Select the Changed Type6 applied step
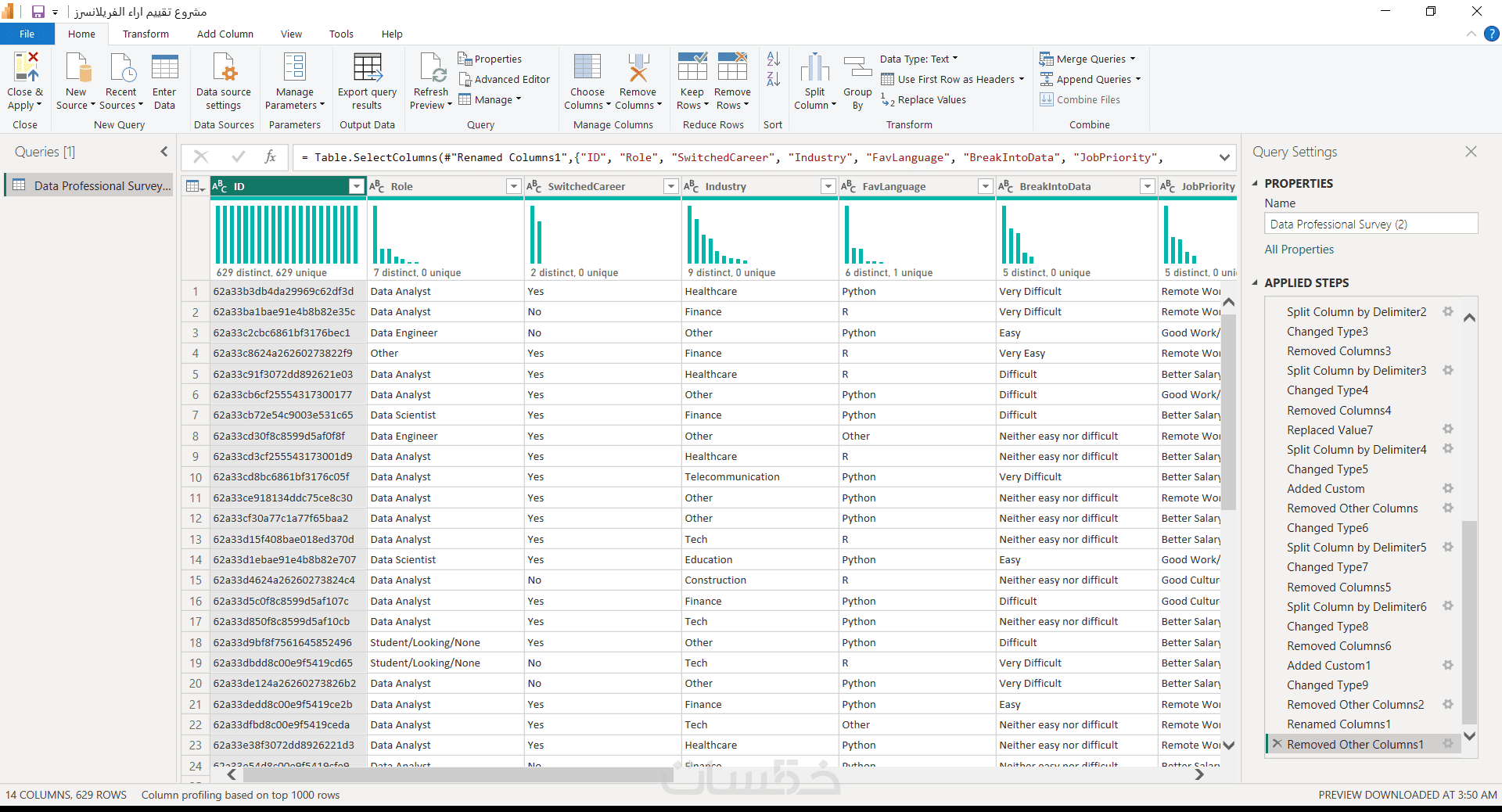This screenshot has width=1502, height=812. point(1328,528)
